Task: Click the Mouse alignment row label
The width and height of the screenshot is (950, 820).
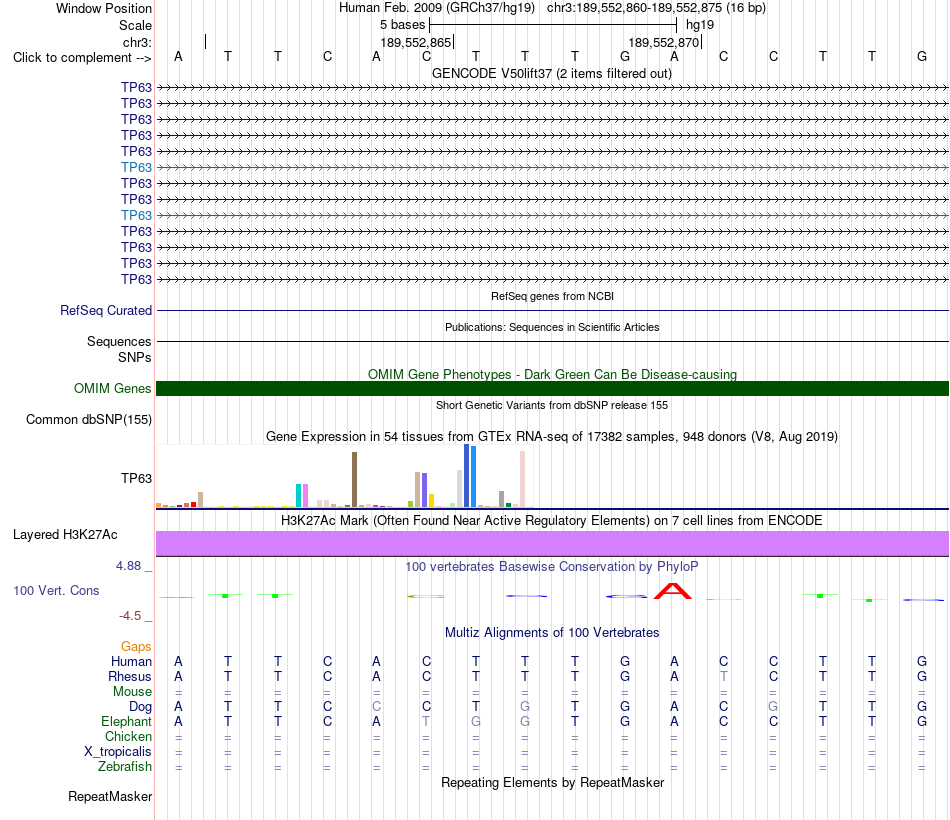Action: pyautogui.click(x=132, y=692)
